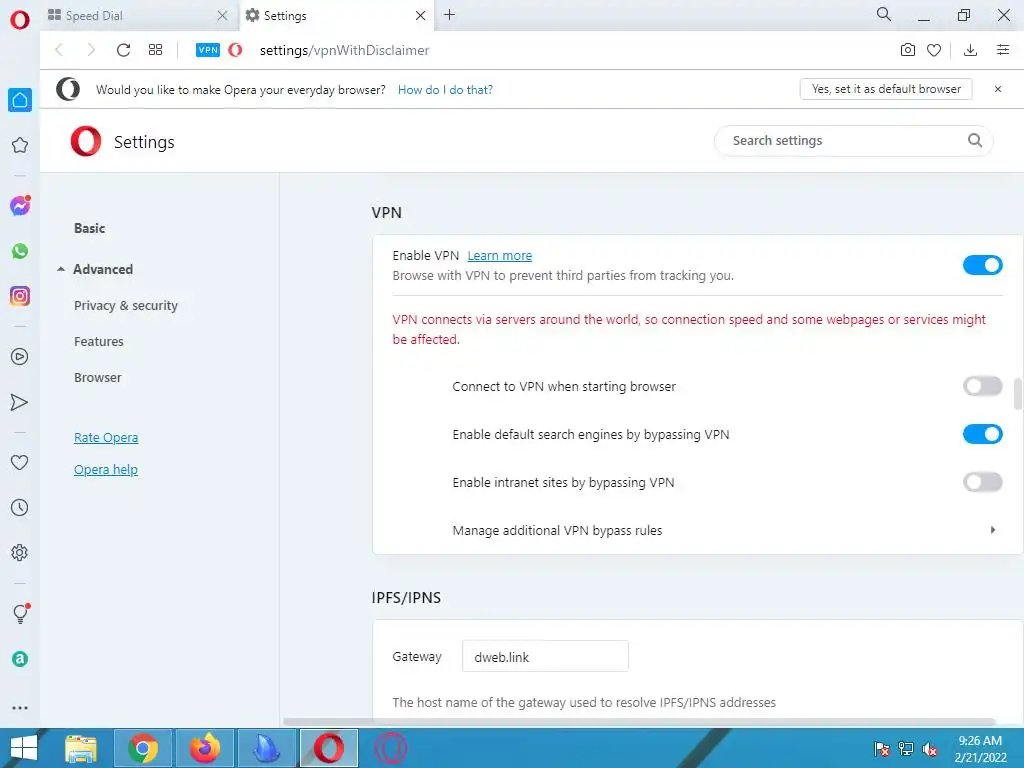Open the Downloads panel
This screenshot has height=768, width=1024.
(970, 50)
